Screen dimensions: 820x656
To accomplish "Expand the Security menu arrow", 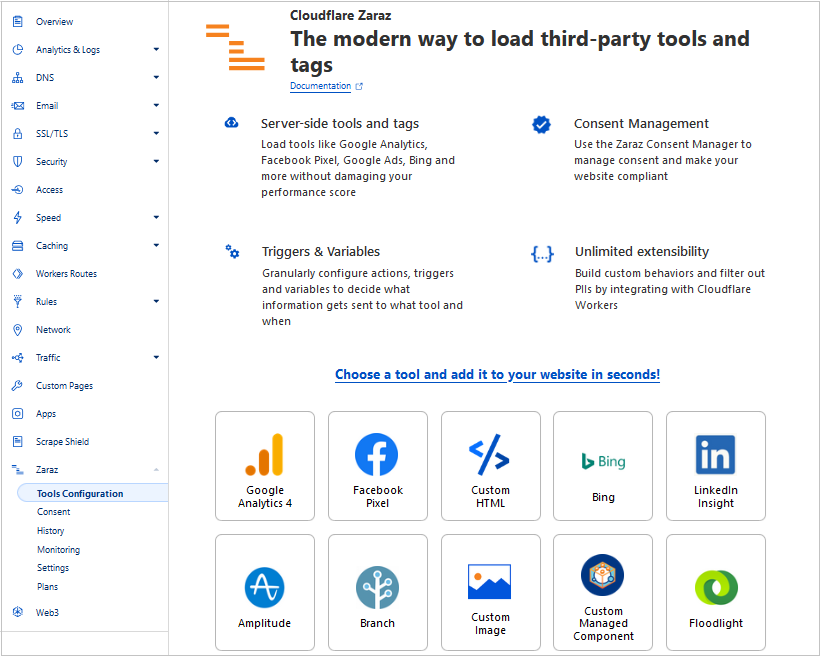I will coord(156,161).
